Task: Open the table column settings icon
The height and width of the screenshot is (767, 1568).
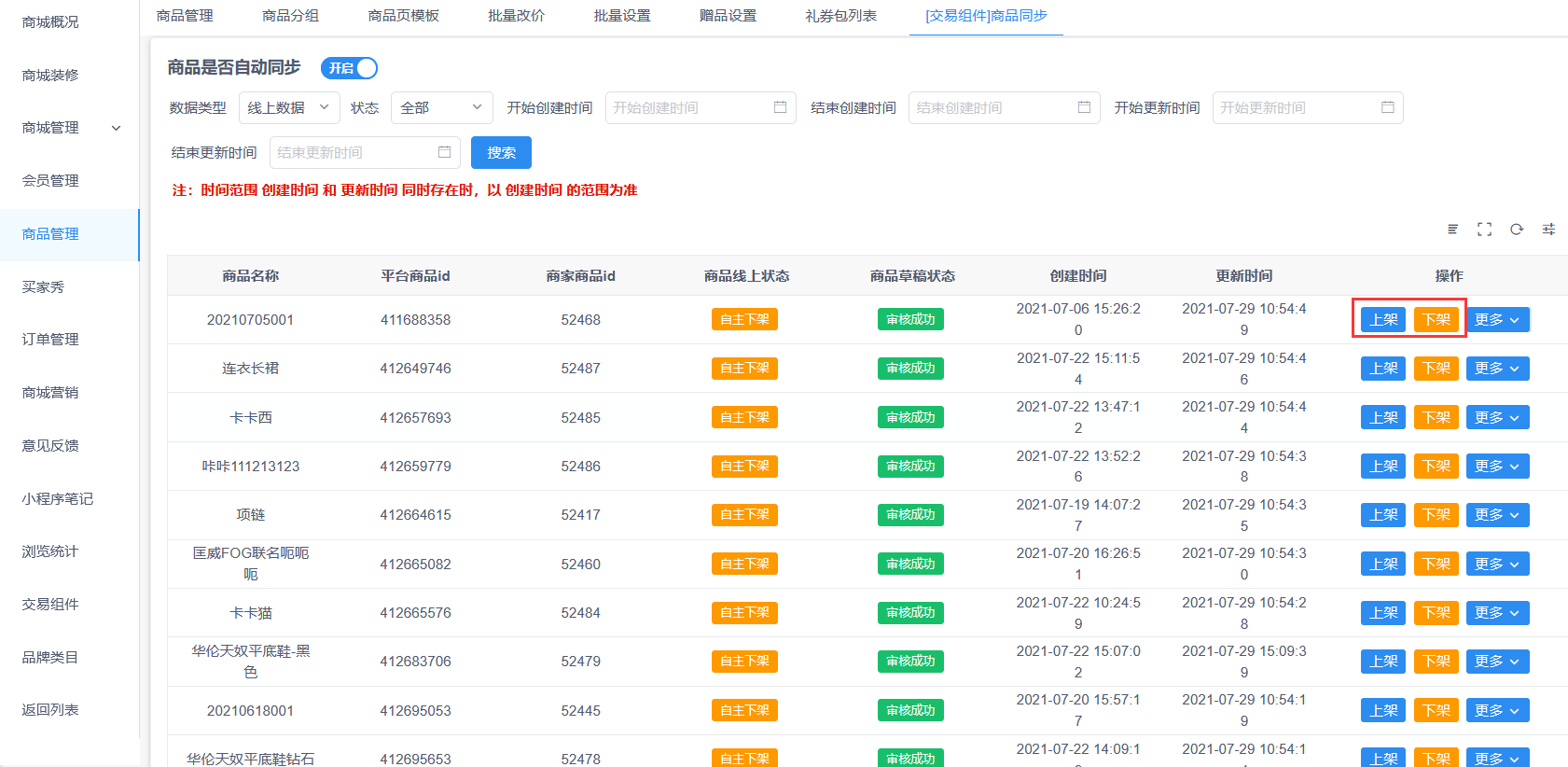Action: tap(1548, 230)
